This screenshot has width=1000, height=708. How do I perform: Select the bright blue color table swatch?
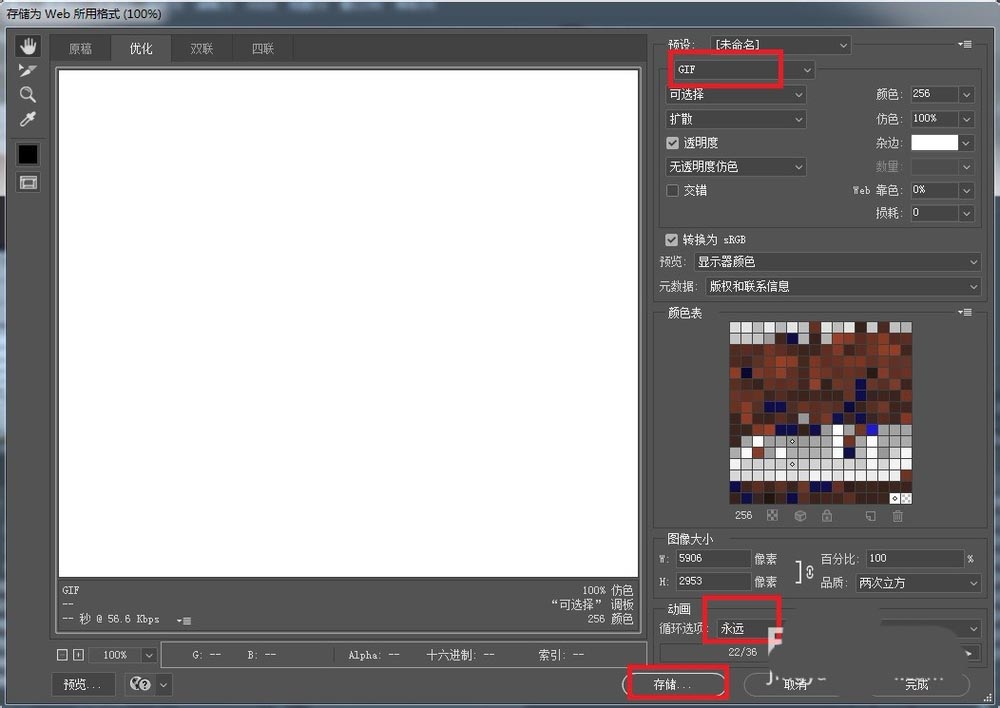(871, 430)
